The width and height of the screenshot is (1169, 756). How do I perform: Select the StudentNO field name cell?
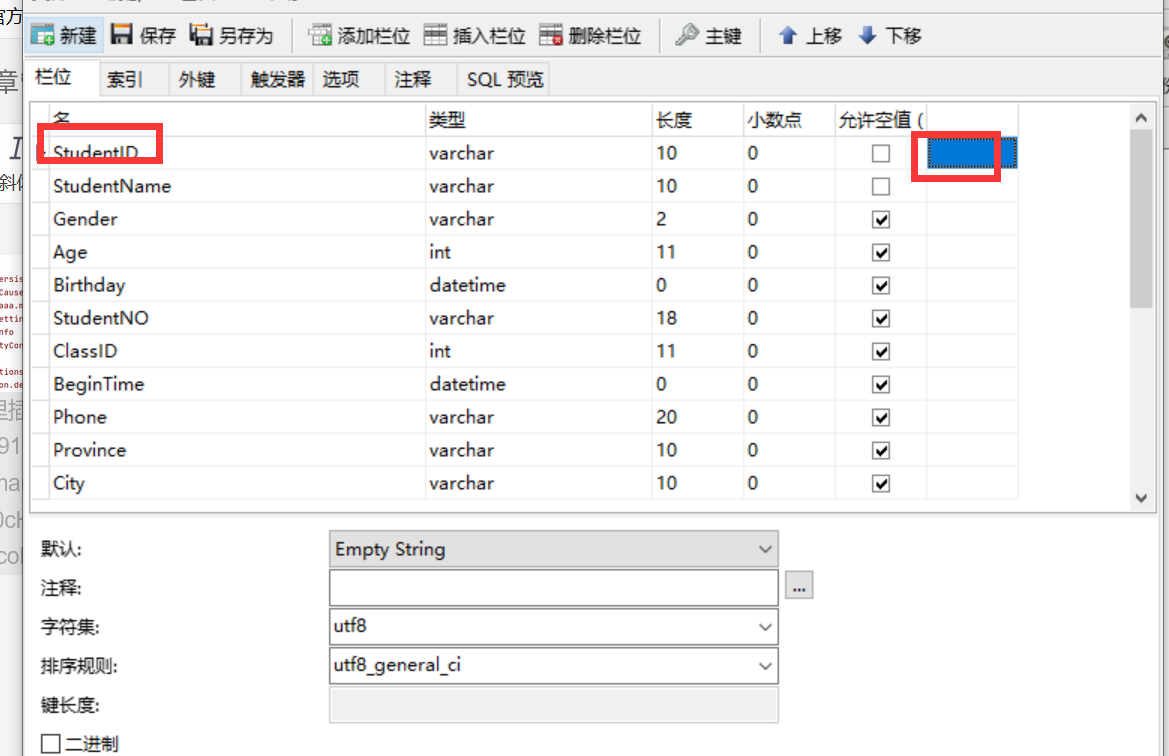point(237,318)
